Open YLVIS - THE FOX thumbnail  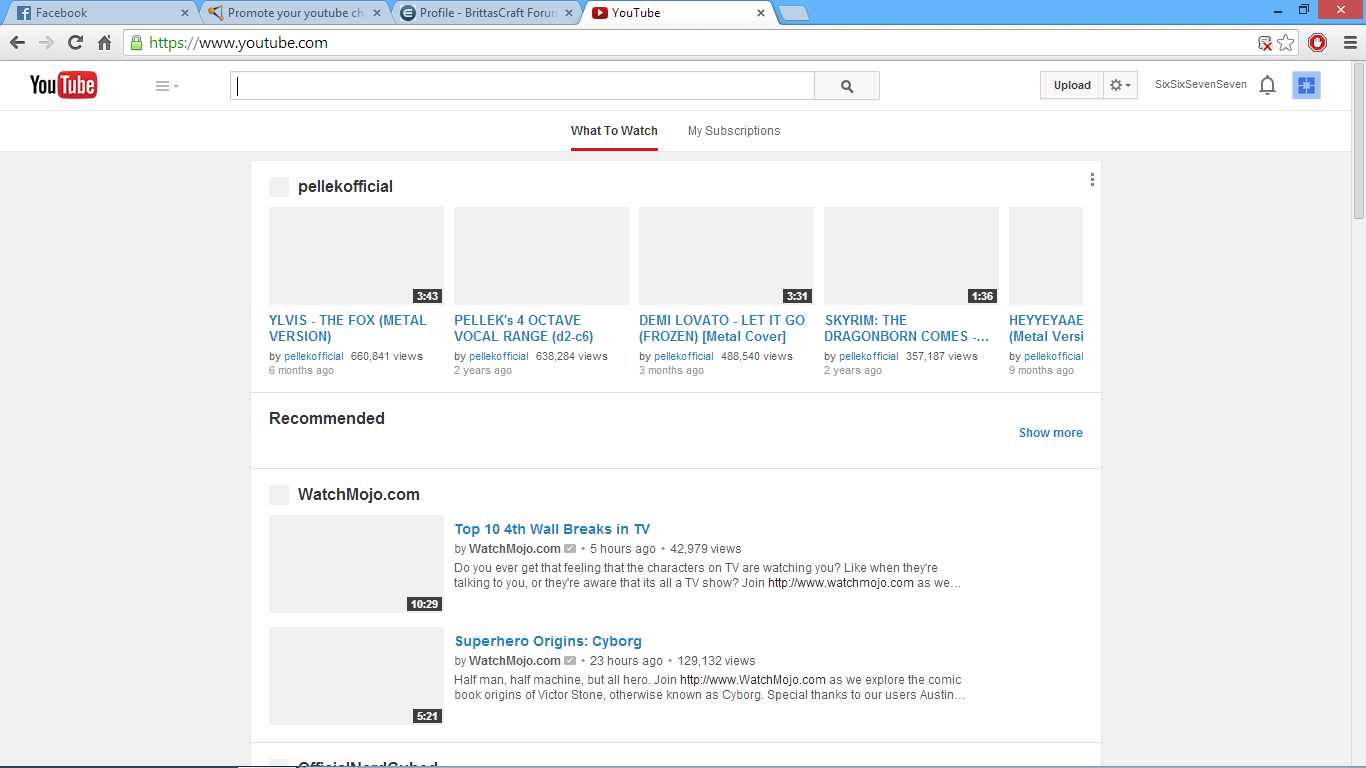(356, 256)
